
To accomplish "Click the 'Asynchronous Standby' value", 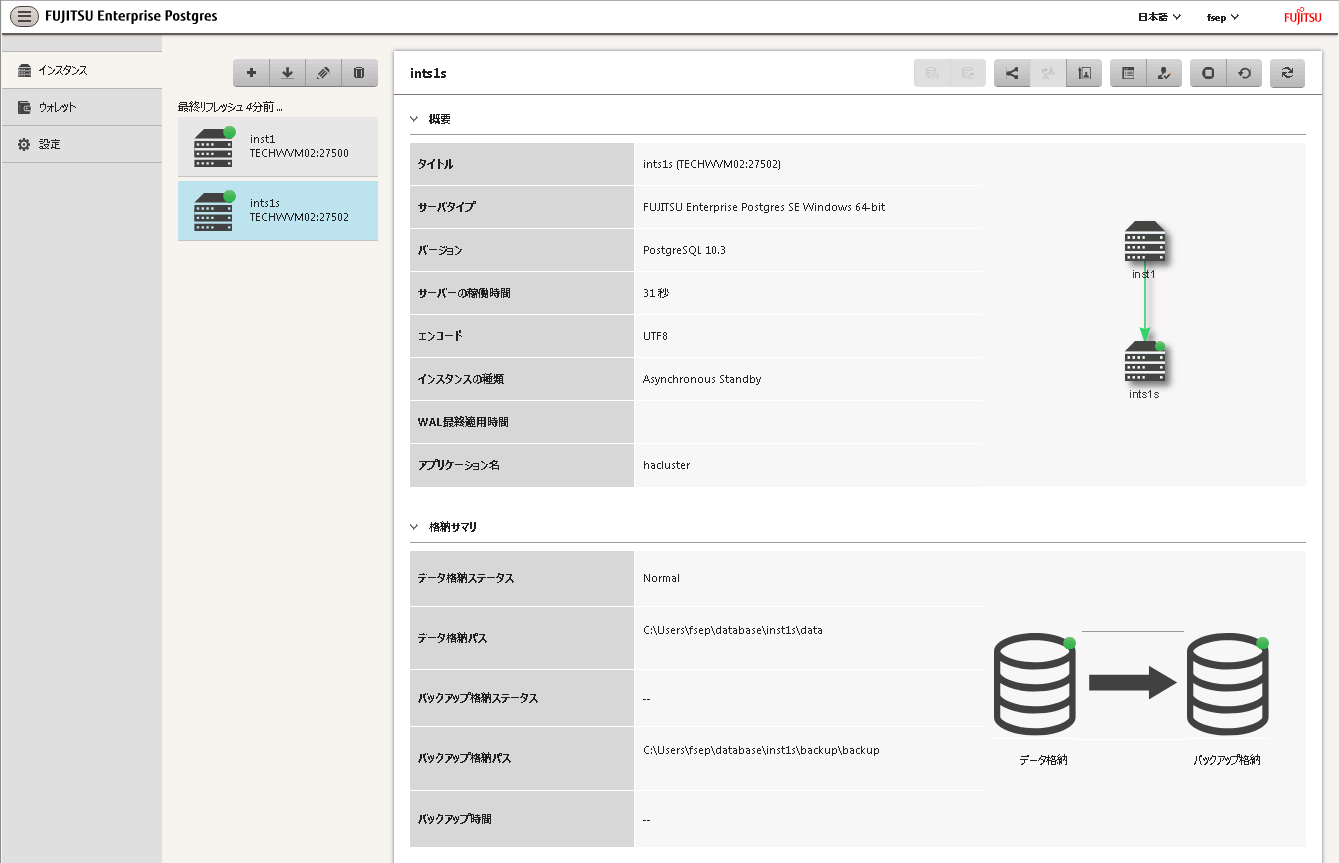I will point(702,379).
